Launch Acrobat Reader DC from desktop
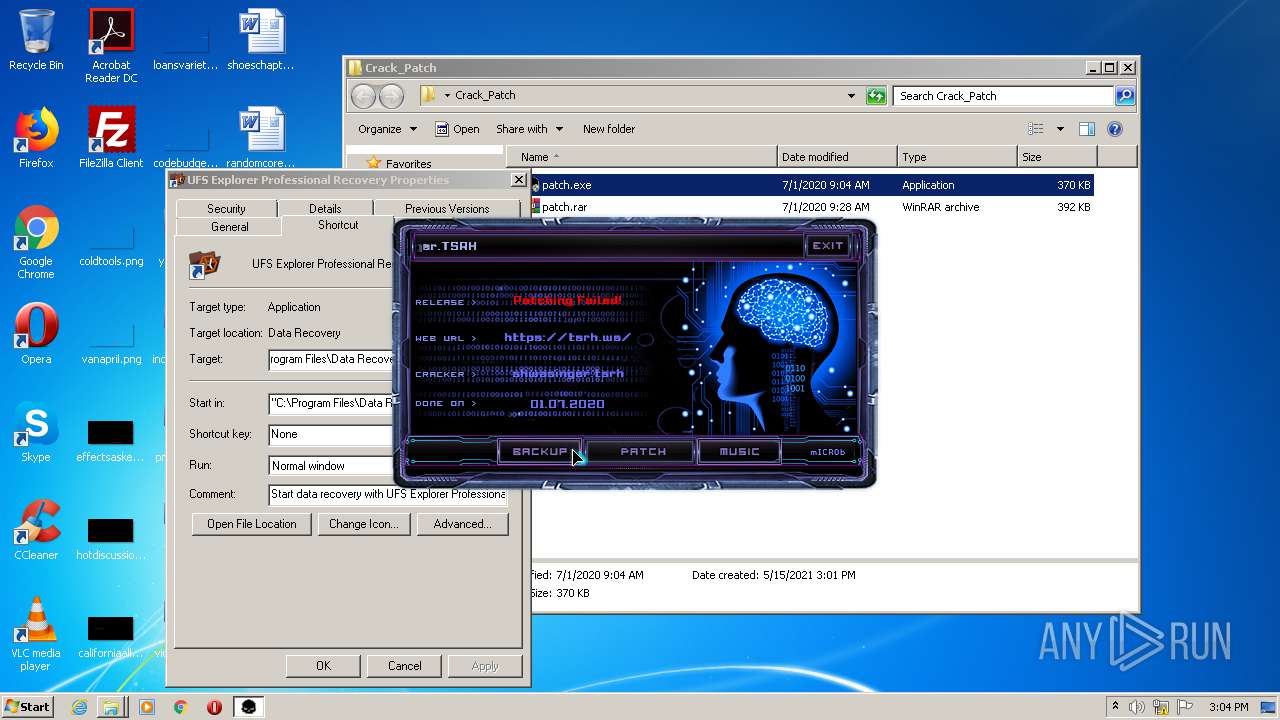 (111, 45)
